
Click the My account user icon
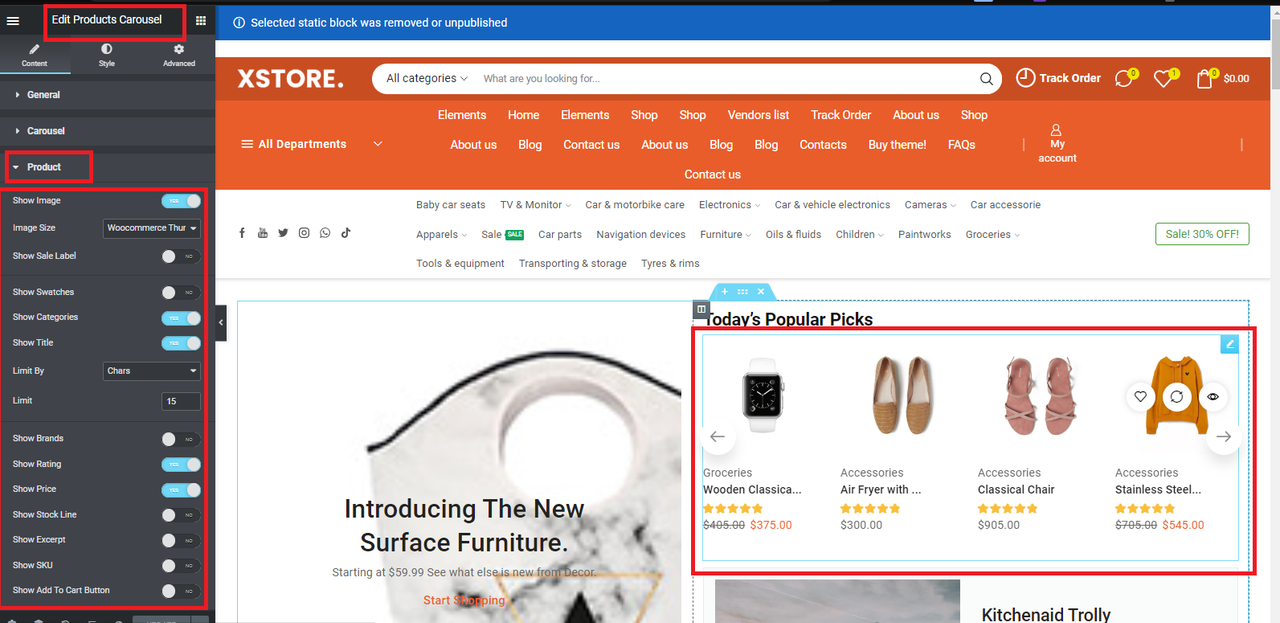pos(1057,130)
